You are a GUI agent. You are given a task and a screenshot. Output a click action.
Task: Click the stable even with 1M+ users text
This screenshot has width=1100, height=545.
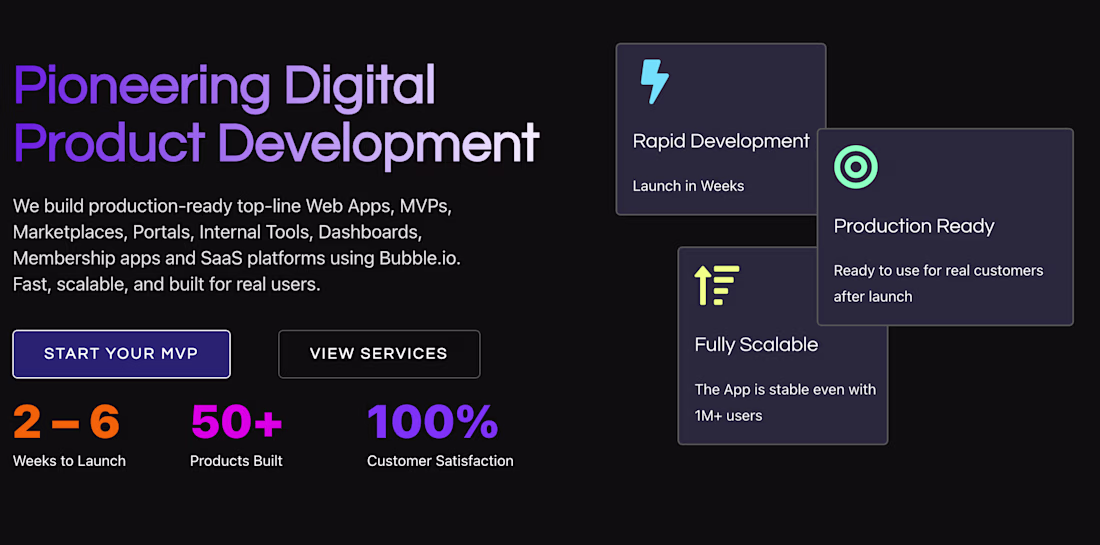click(785, 403)
